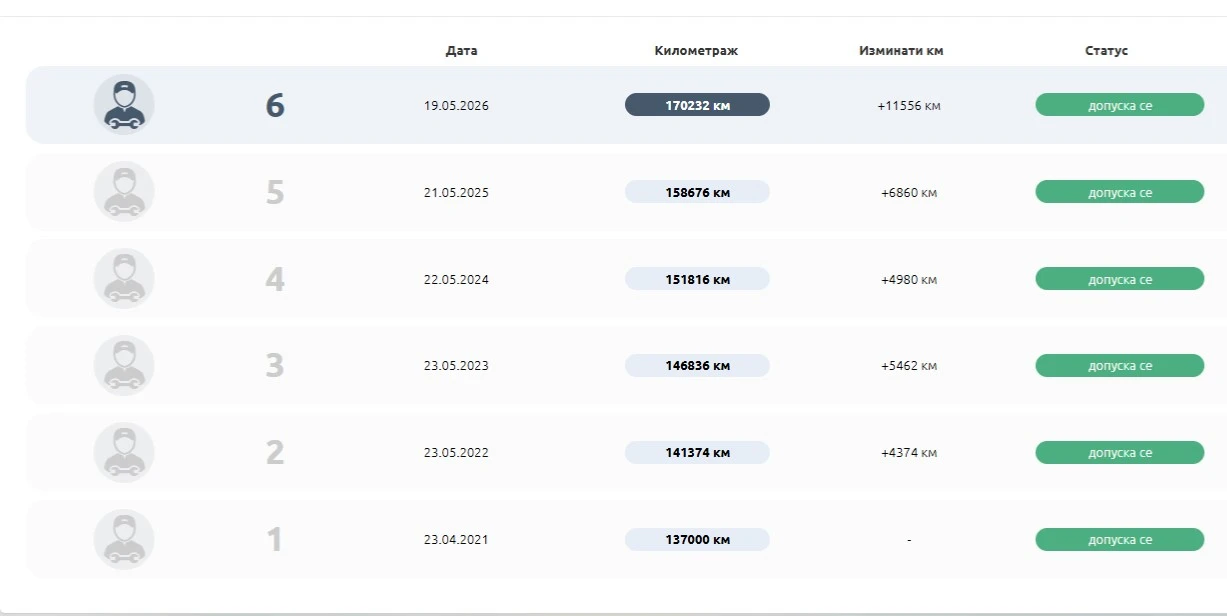The height and width of the screenshot is (616, 1227).
Task: Click the 'Километраж' column header
Action: pos(696,50)
